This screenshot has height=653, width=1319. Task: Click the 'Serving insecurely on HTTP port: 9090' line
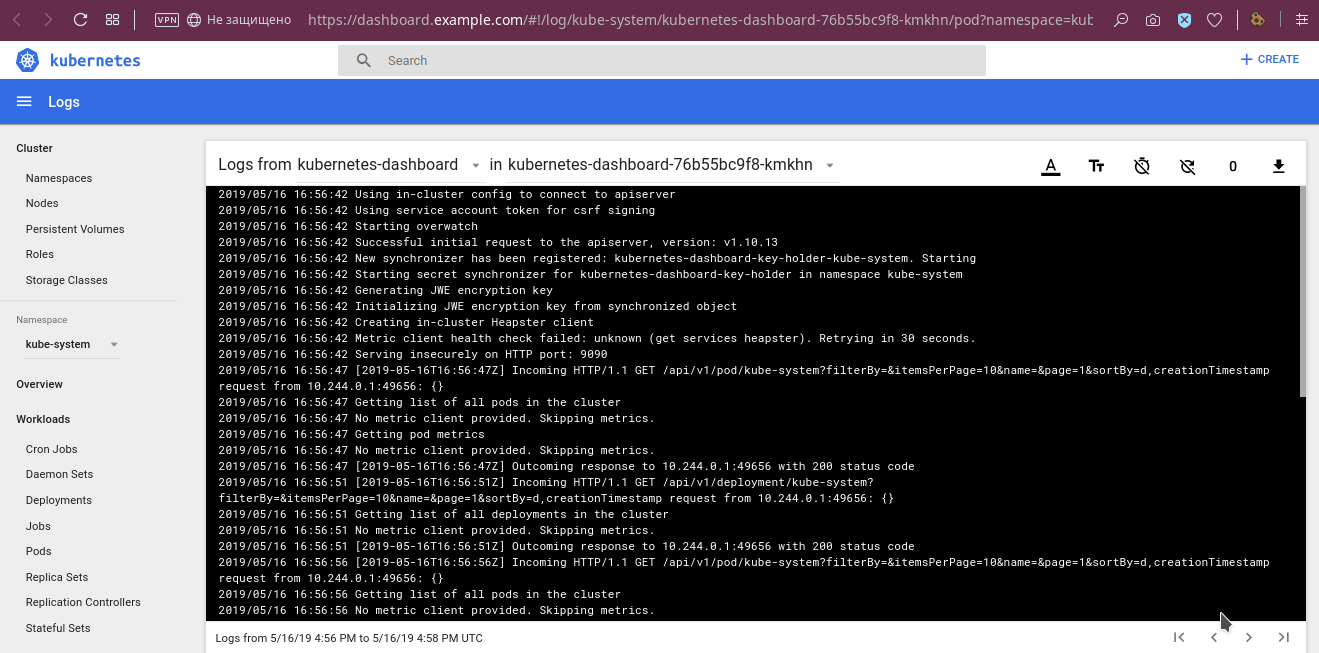coord(413,354)
